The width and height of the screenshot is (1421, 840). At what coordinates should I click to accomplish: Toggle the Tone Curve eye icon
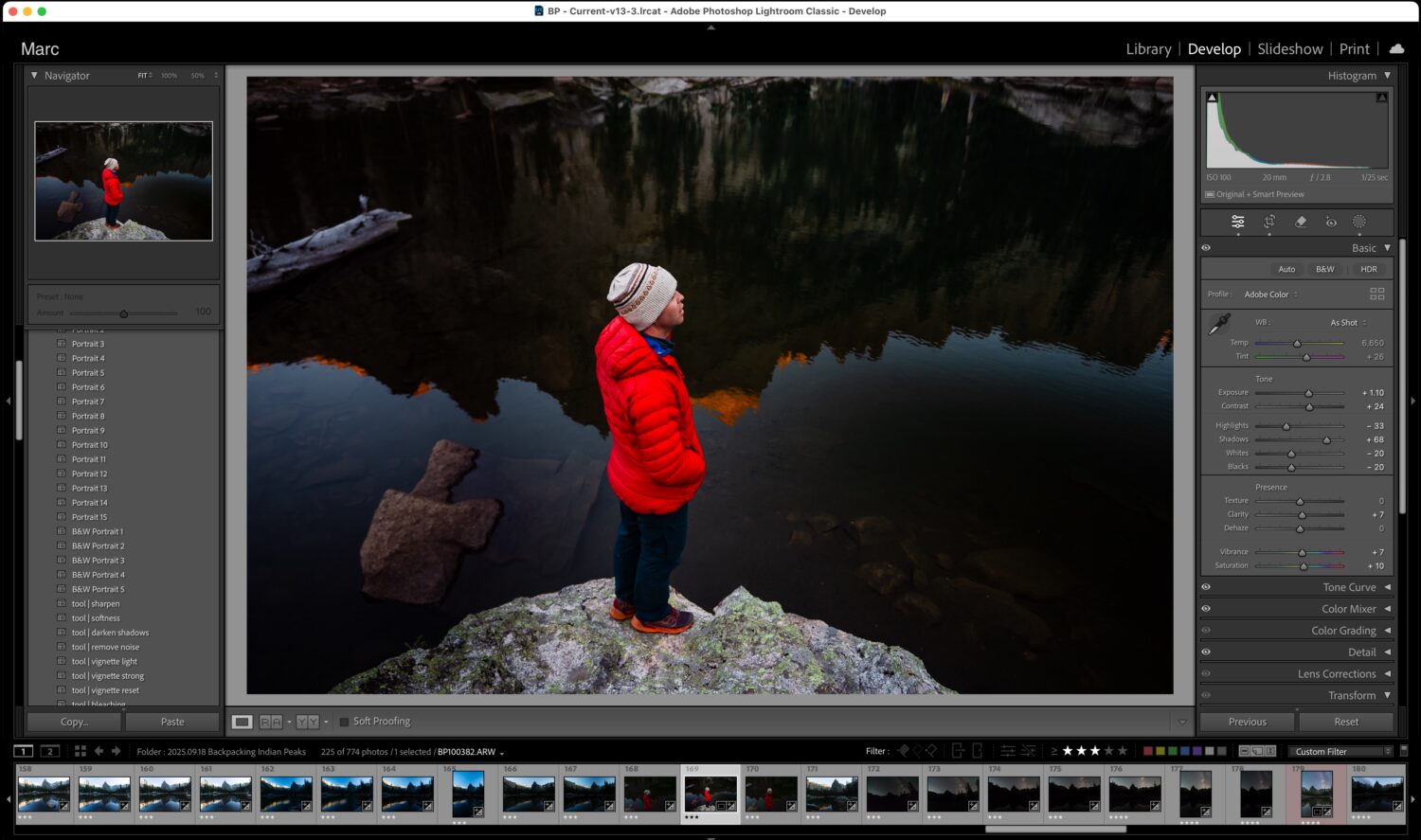(x=1206, y=587)
